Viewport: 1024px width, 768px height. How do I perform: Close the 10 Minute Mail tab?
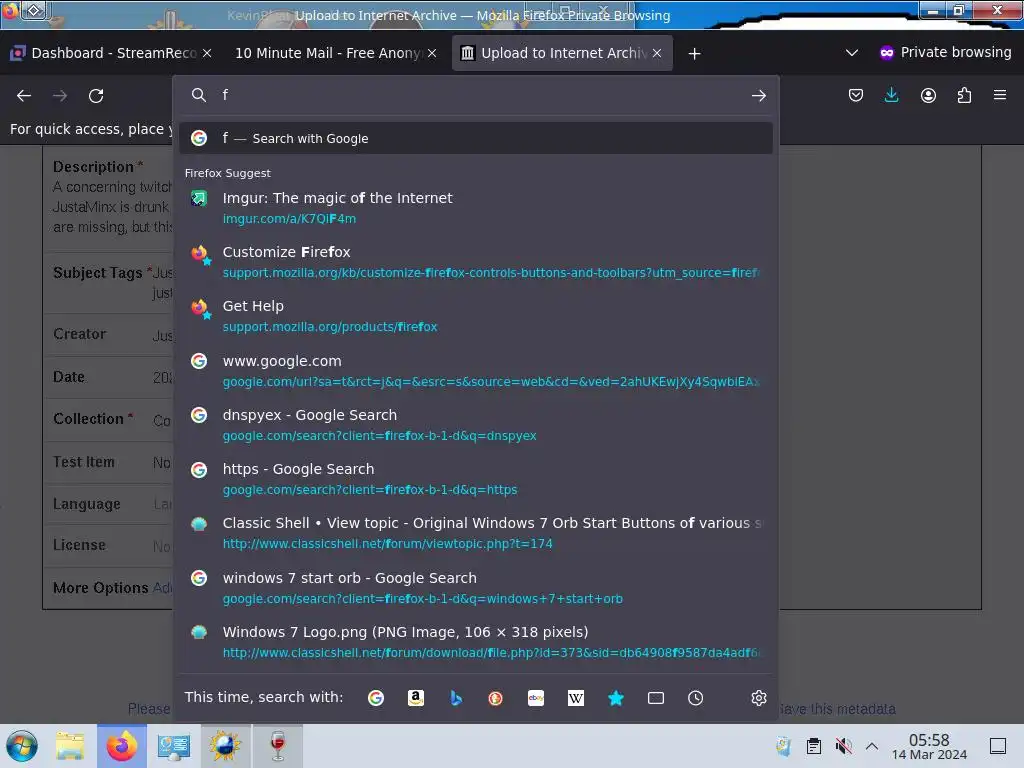point(432,53)
